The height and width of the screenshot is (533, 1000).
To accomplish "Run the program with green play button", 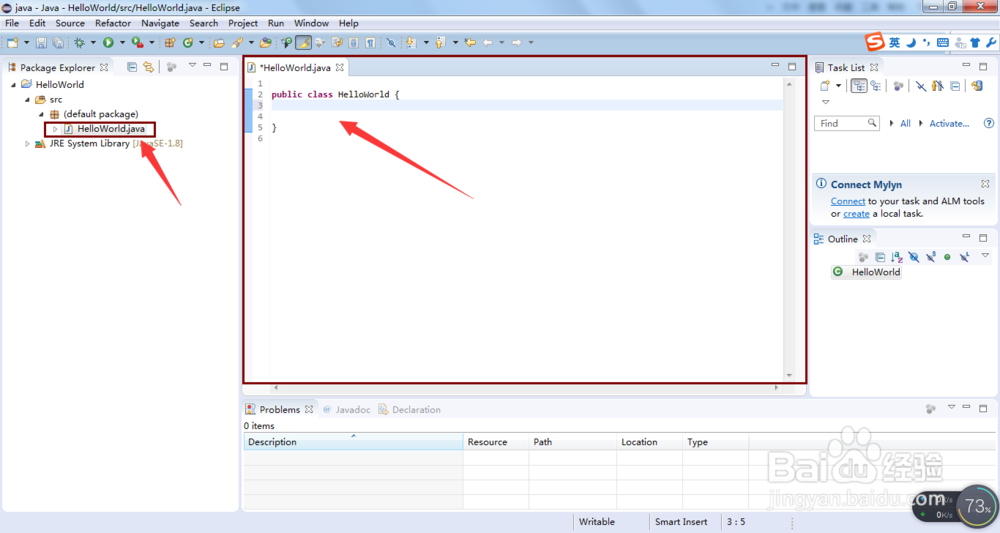I will (108, 43).
